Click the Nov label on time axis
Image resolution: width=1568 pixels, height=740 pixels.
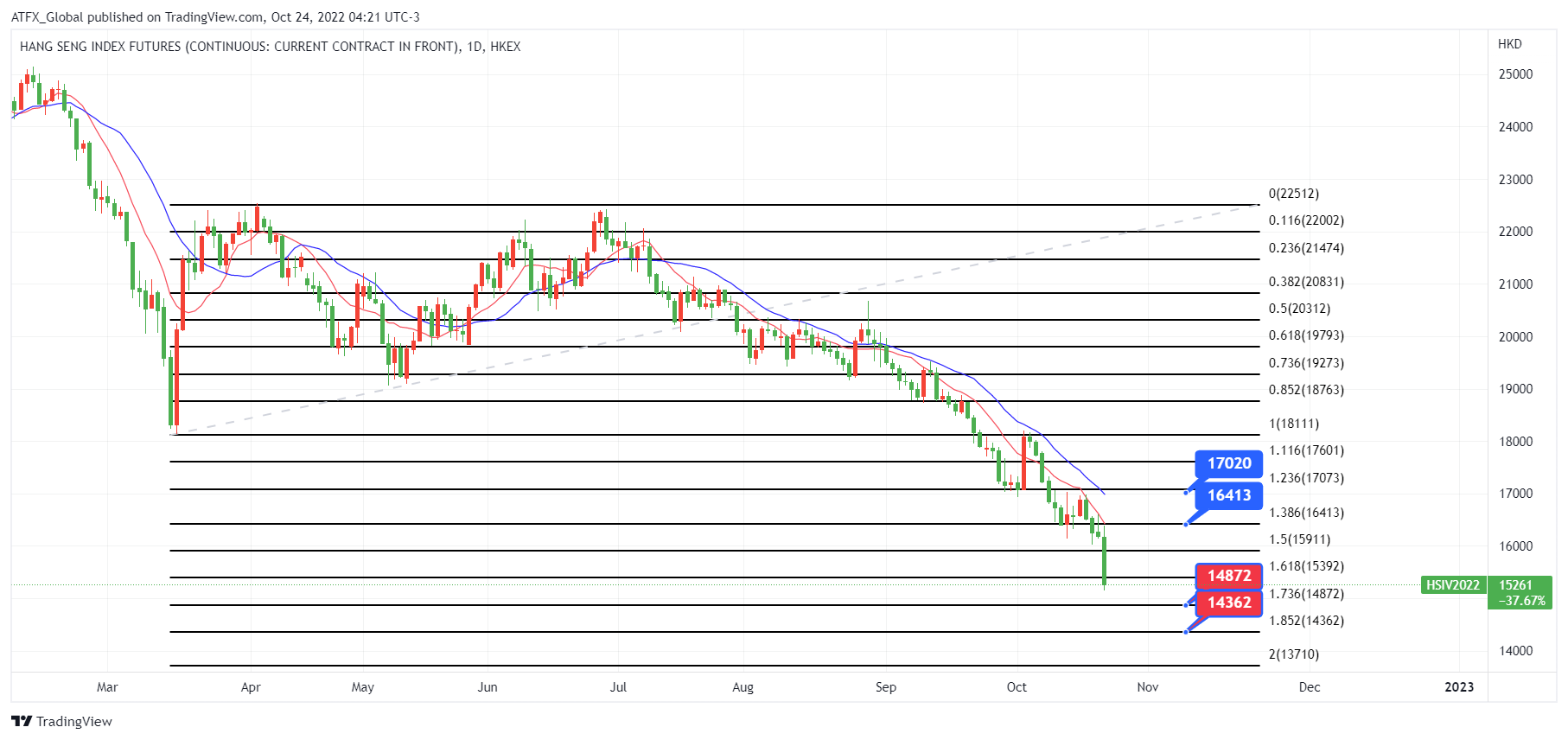1148,687
